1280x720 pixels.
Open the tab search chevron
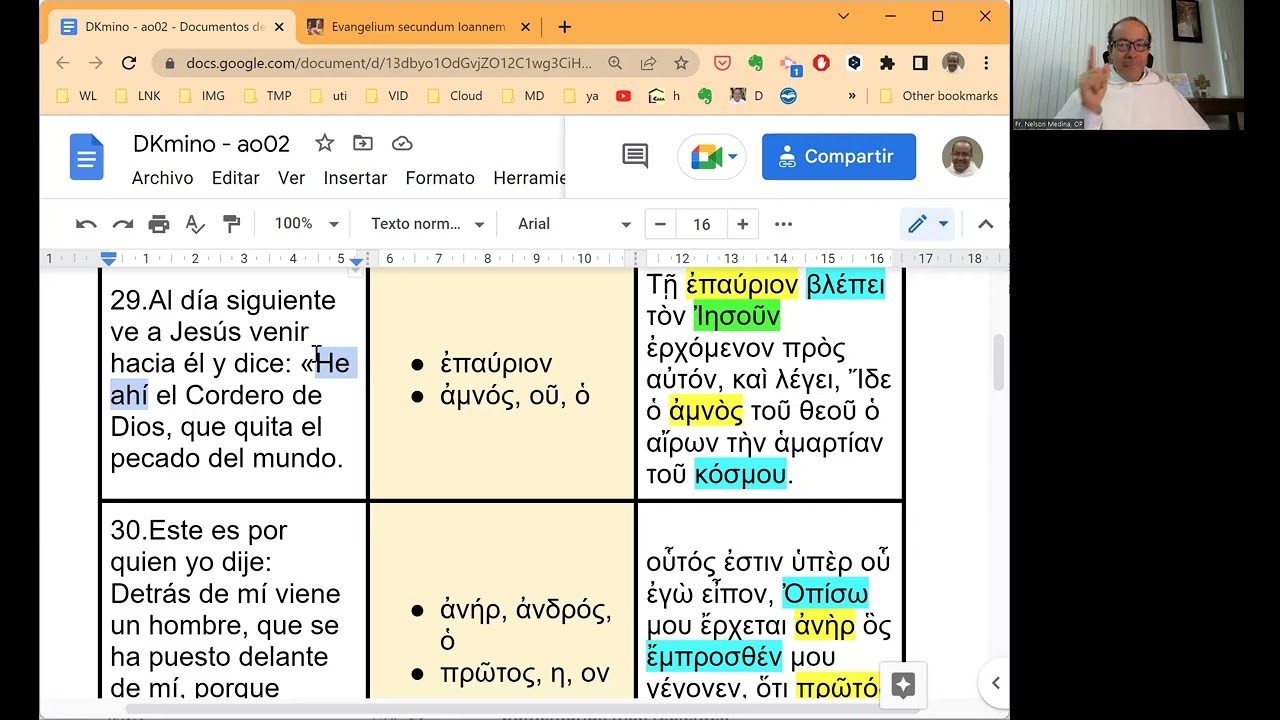click(x=843, y=16)
